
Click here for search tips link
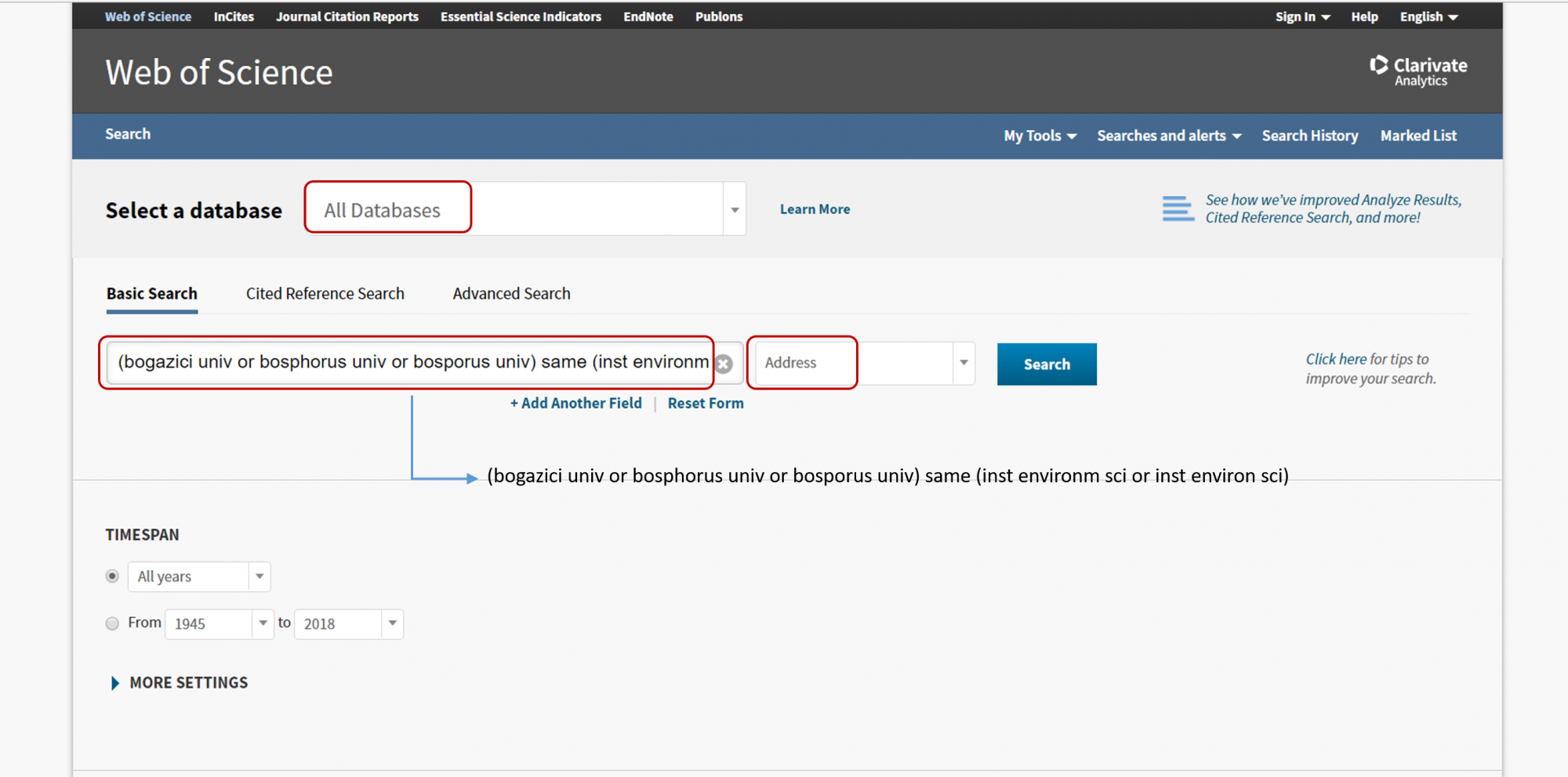coord(1336,359)
